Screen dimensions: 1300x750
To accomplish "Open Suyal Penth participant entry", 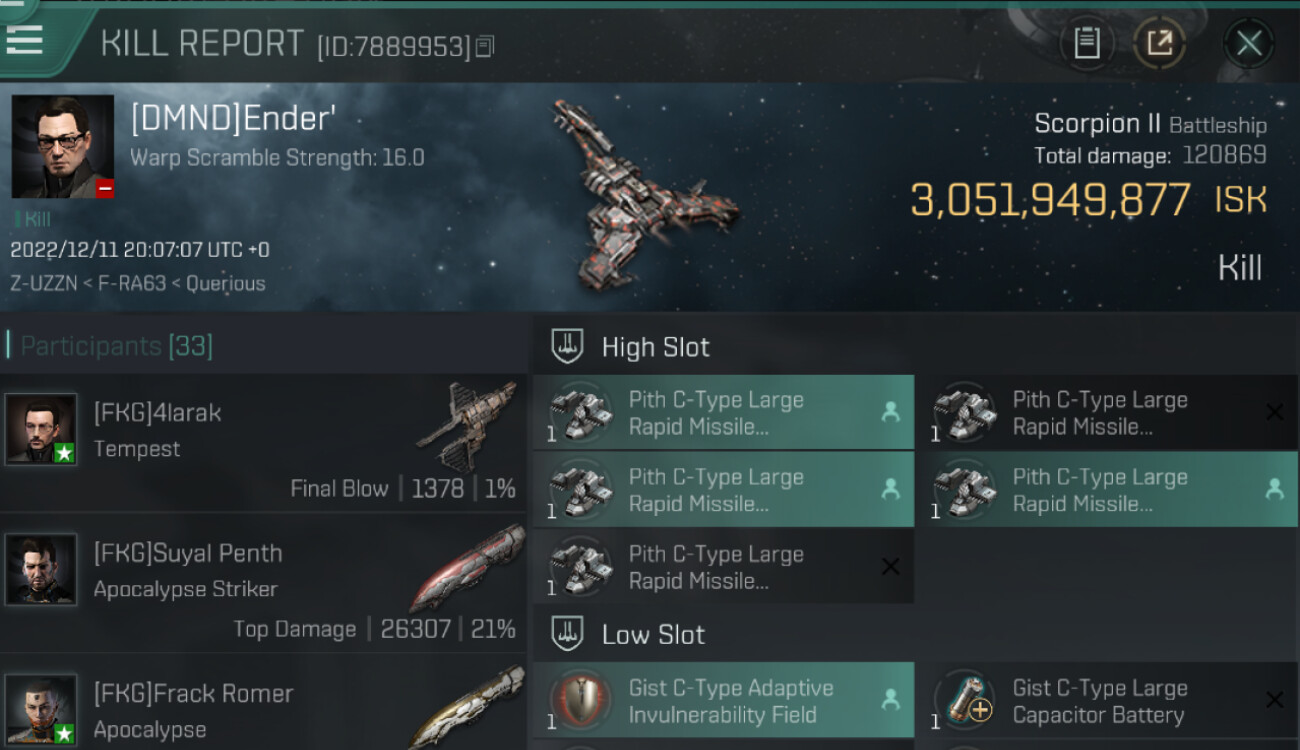I will point(263,583).
